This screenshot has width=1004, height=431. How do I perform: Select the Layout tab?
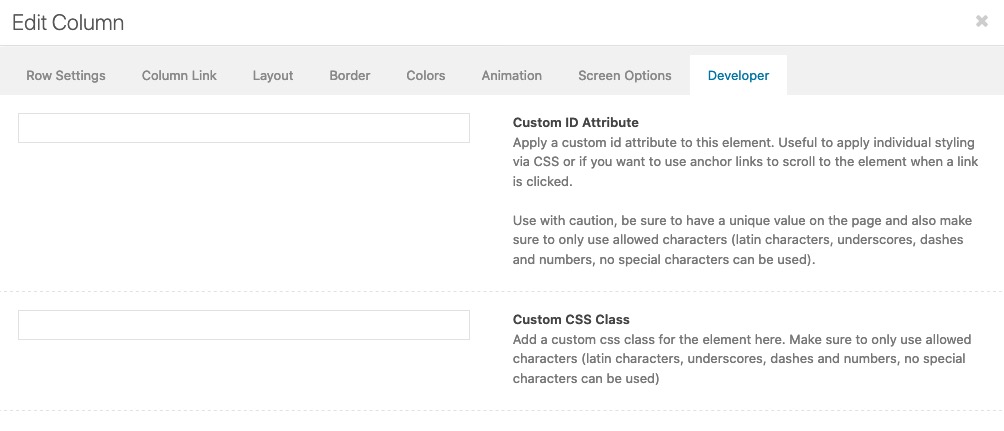(273, 76)
